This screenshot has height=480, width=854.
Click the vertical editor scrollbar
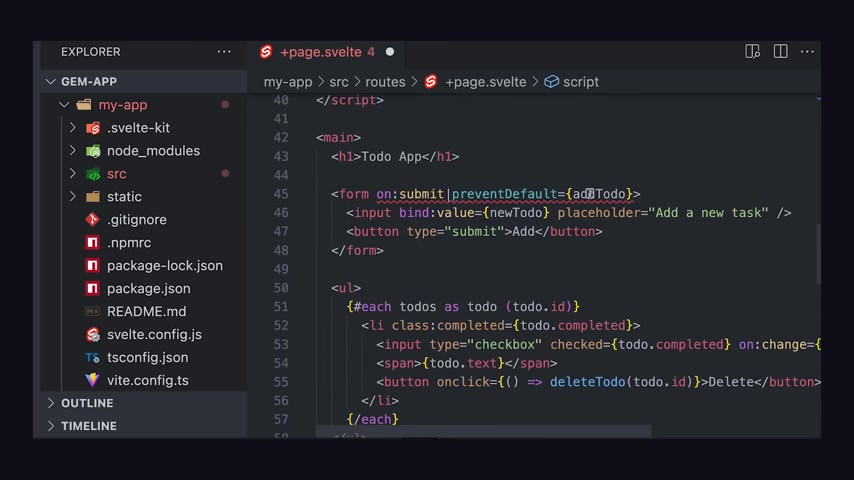tap(818, 254)
